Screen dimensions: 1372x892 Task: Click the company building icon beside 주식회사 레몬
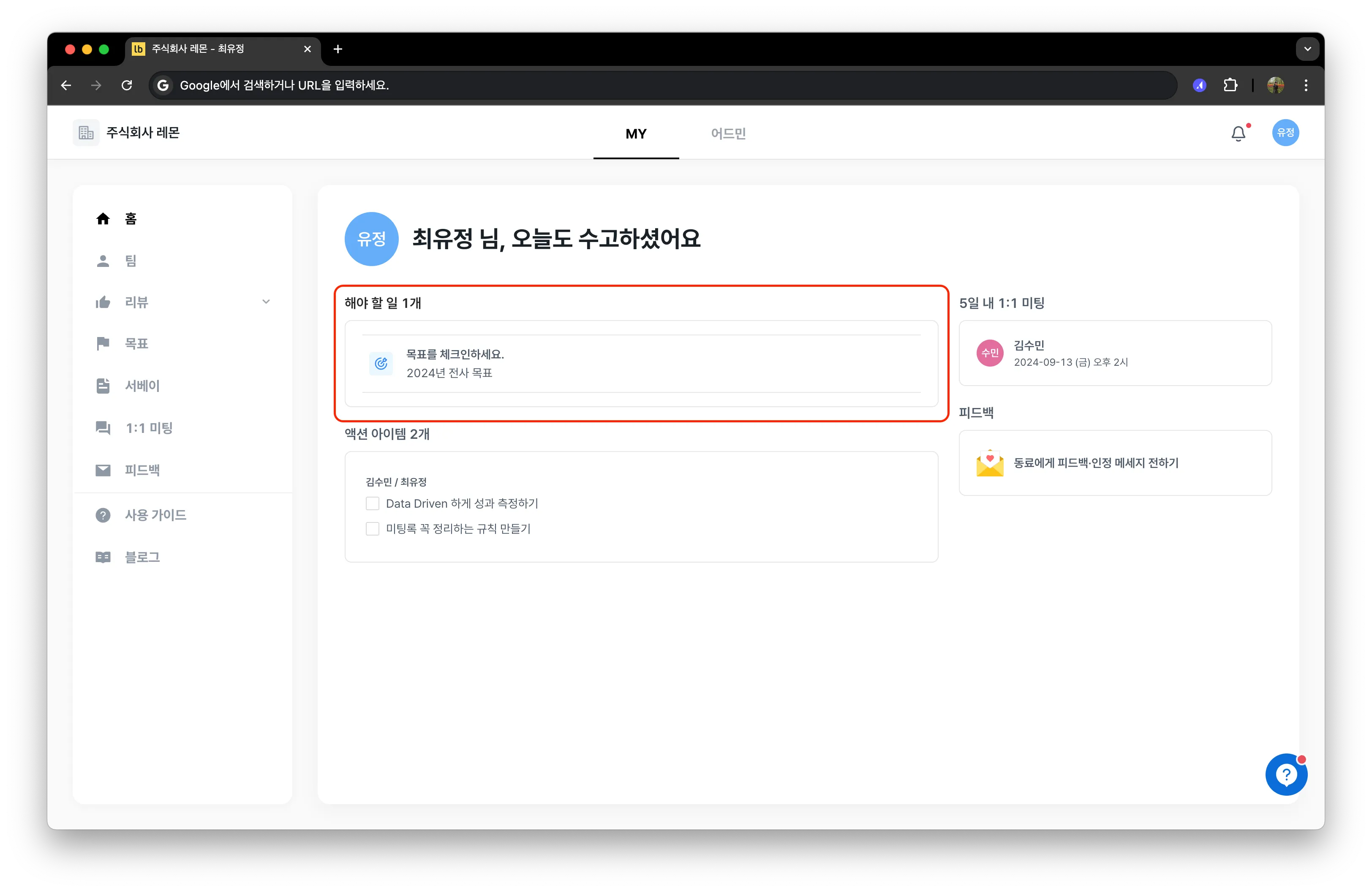tap(86, 133)
